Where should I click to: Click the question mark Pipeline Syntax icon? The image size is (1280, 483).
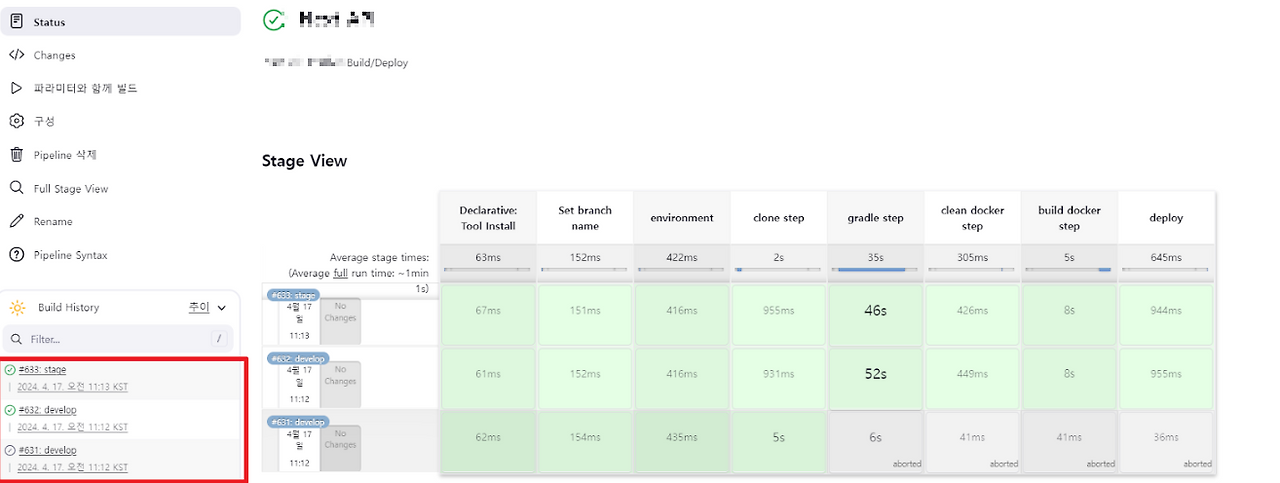[x=16, y=255]
